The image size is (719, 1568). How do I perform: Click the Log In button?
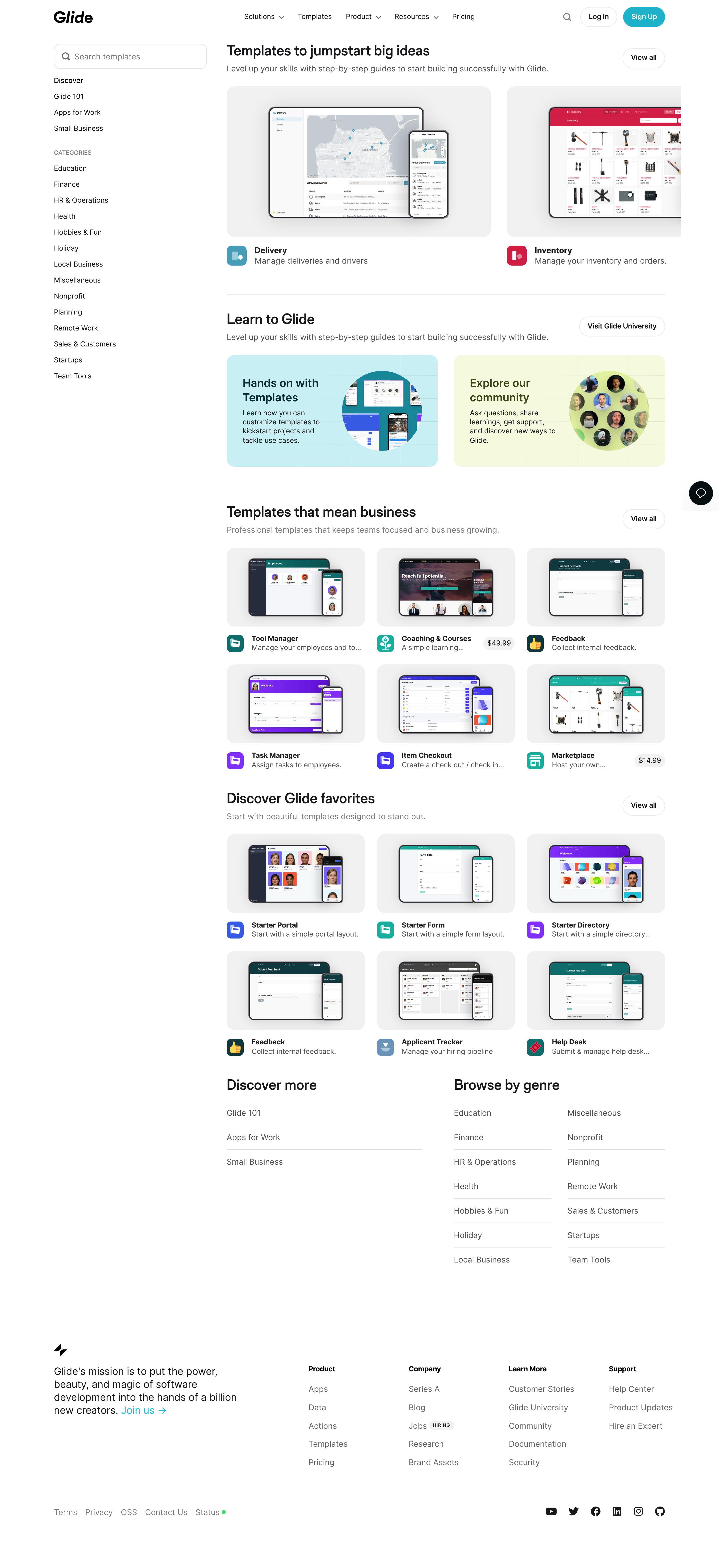tap(598, 17)
